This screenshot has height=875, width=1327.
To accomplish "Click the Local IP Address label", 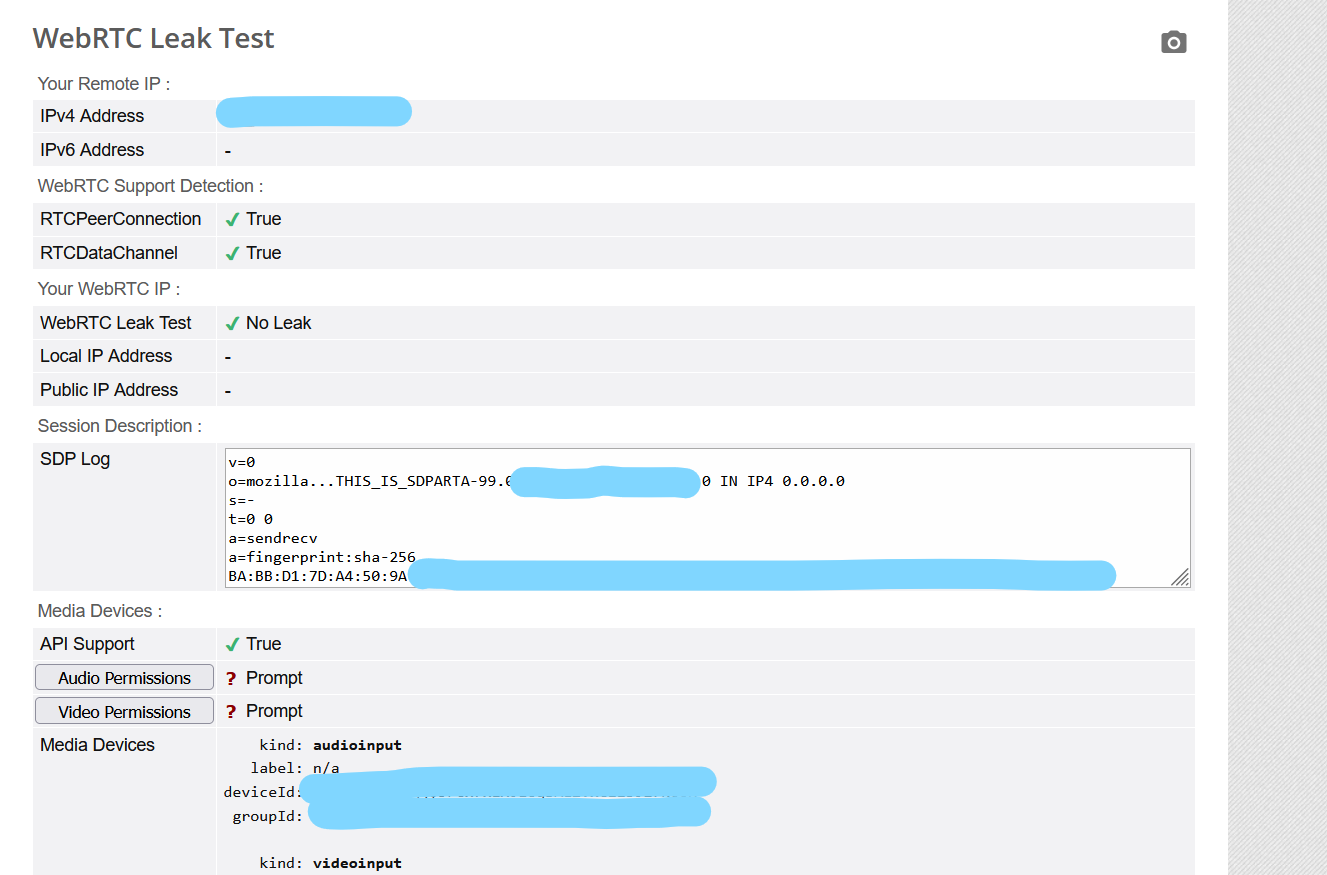I will (106, 356).
